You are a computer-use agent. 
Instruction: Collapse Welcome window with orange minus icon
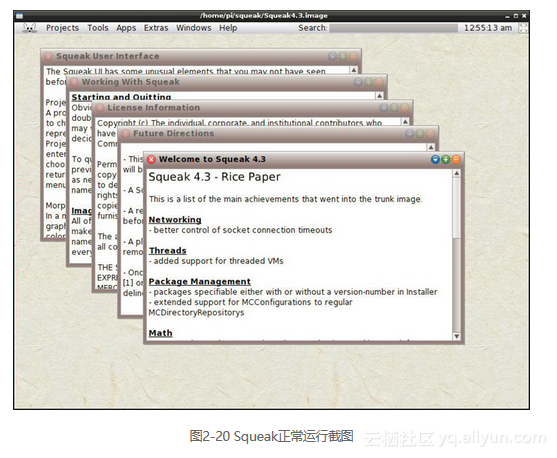(x=456, y=160)
